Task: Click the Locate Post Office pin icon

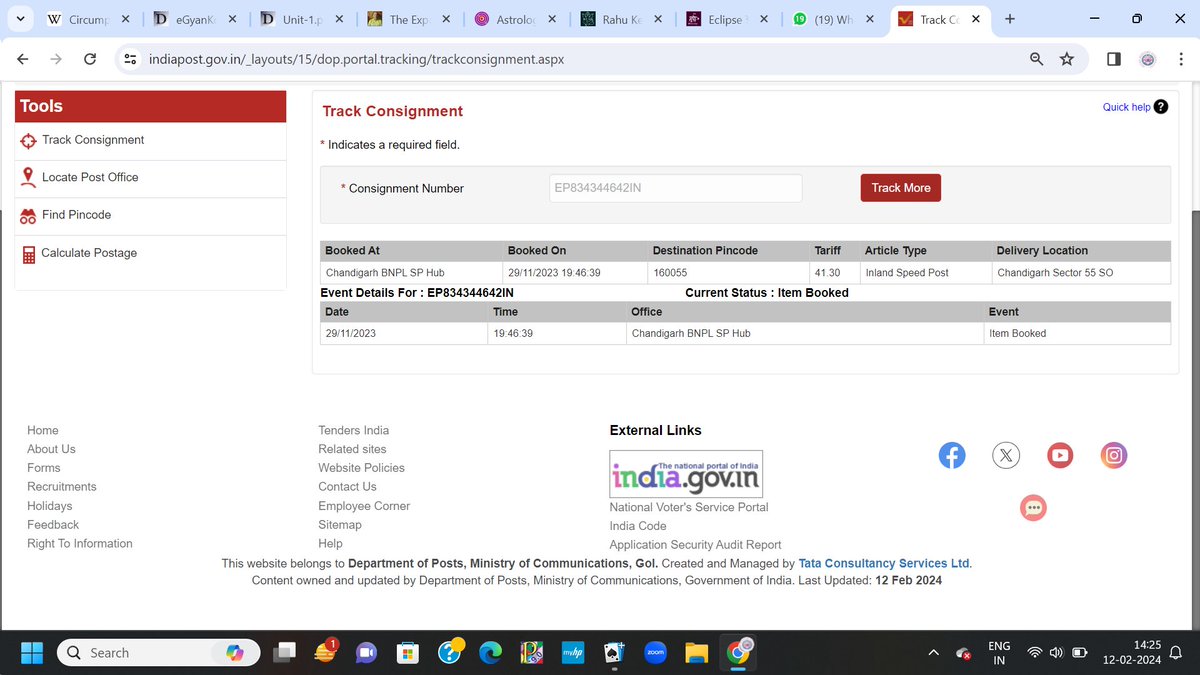Action: (x=28, y=177)
